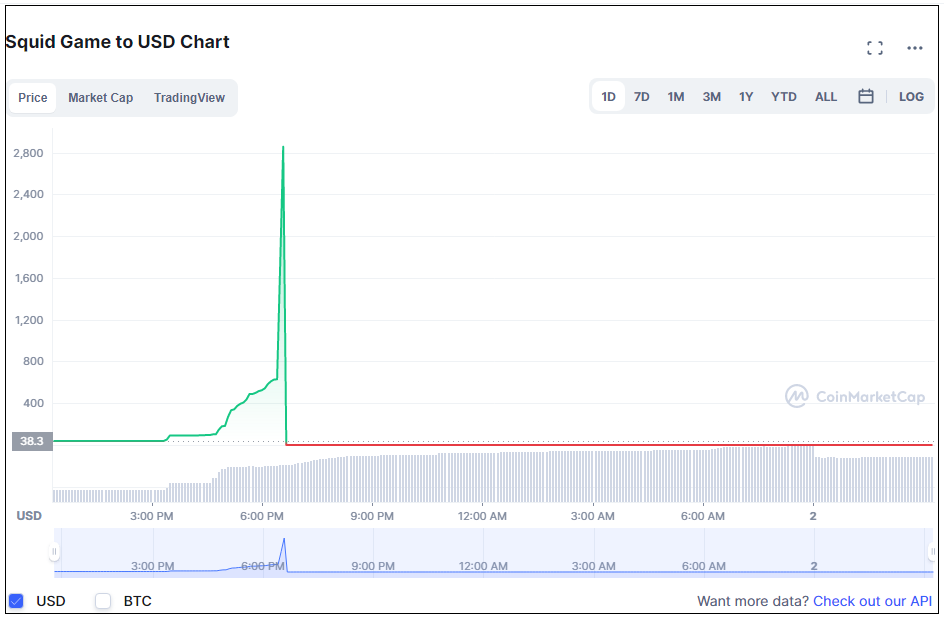
Task: Uncheck the USD currency checkbox
Action: point(16,601)
